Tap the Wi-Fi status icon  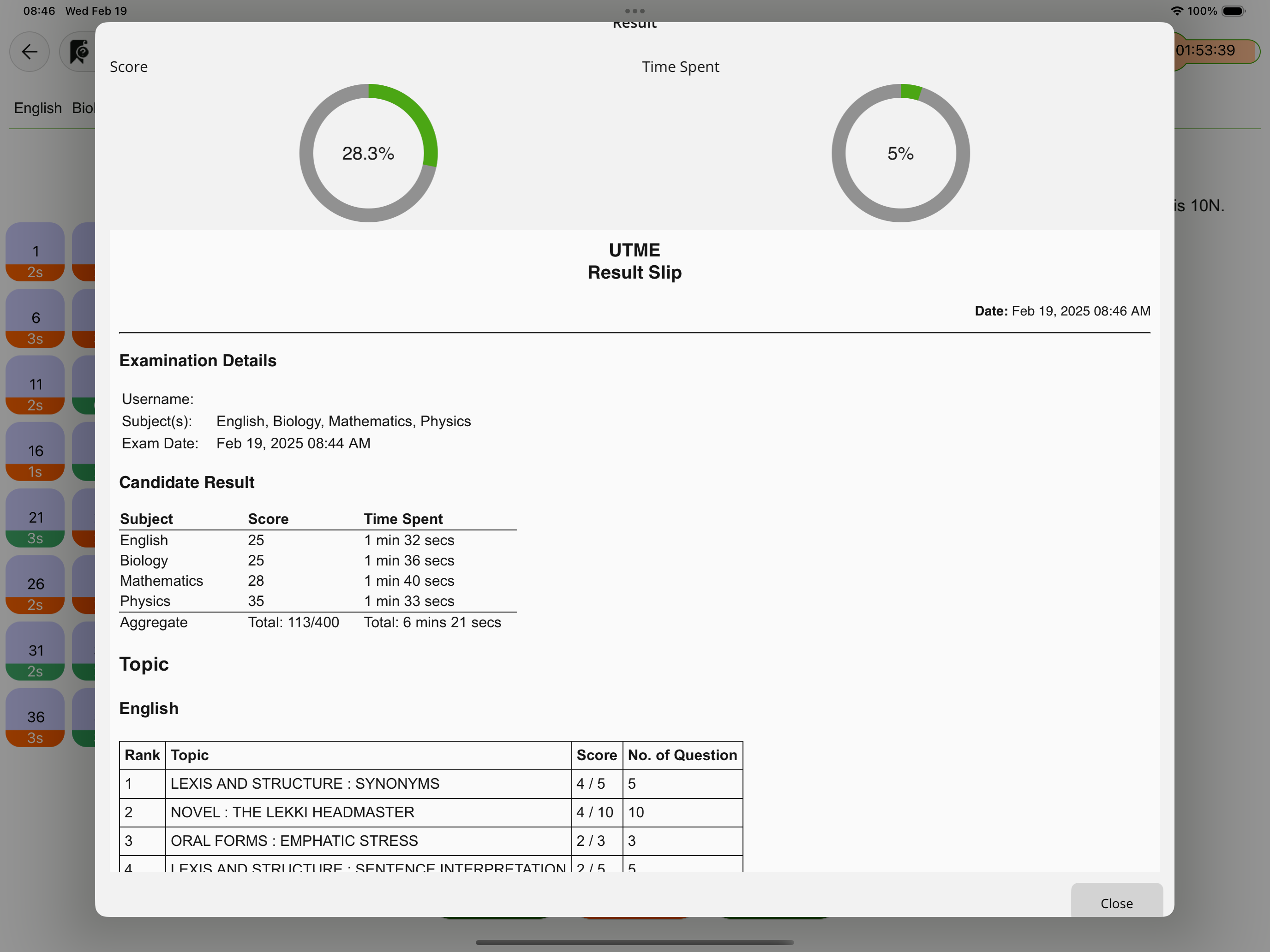point(1176,11)
